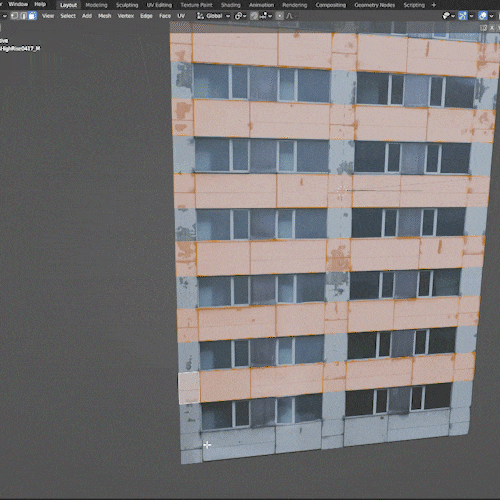Click the viewport object visibility icon
500x500 pixels.
[x=446, y=16]
